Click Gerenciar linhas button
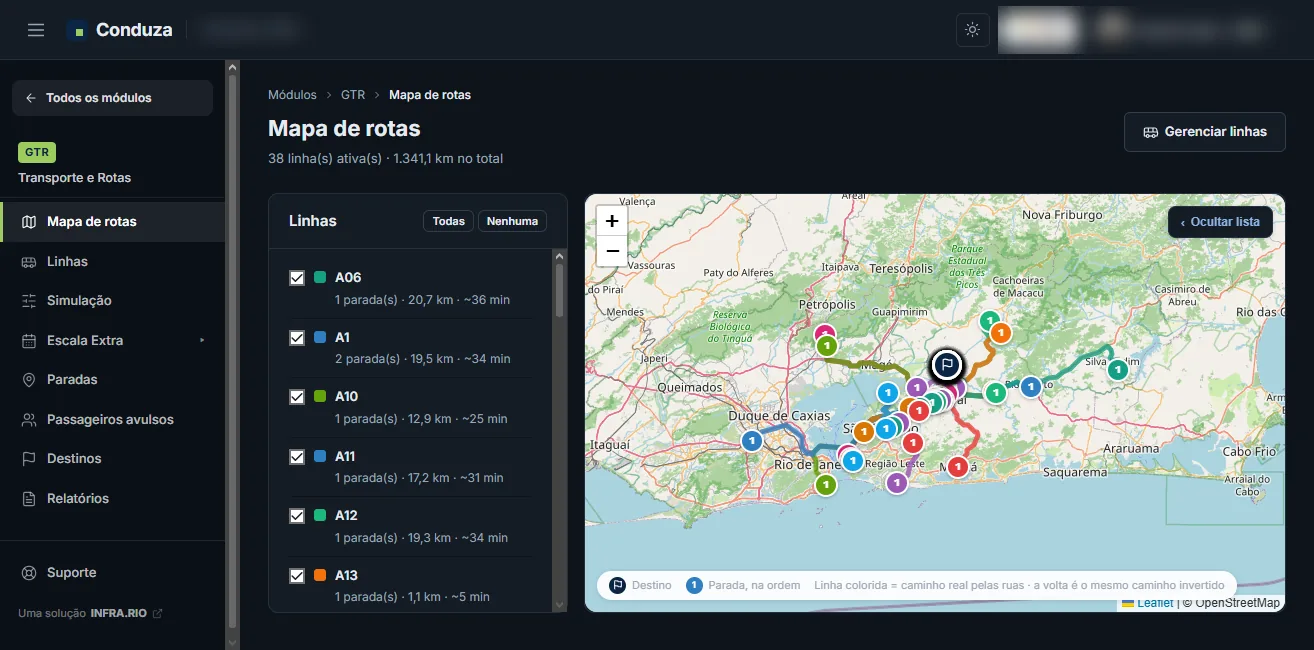 coord(1204,132)
